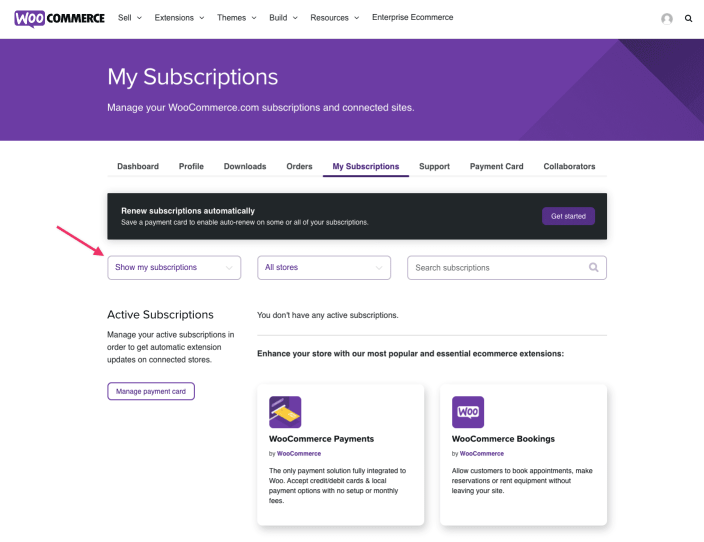
Task: Click the Active Subscriptions heading
Action: [160, 315]
